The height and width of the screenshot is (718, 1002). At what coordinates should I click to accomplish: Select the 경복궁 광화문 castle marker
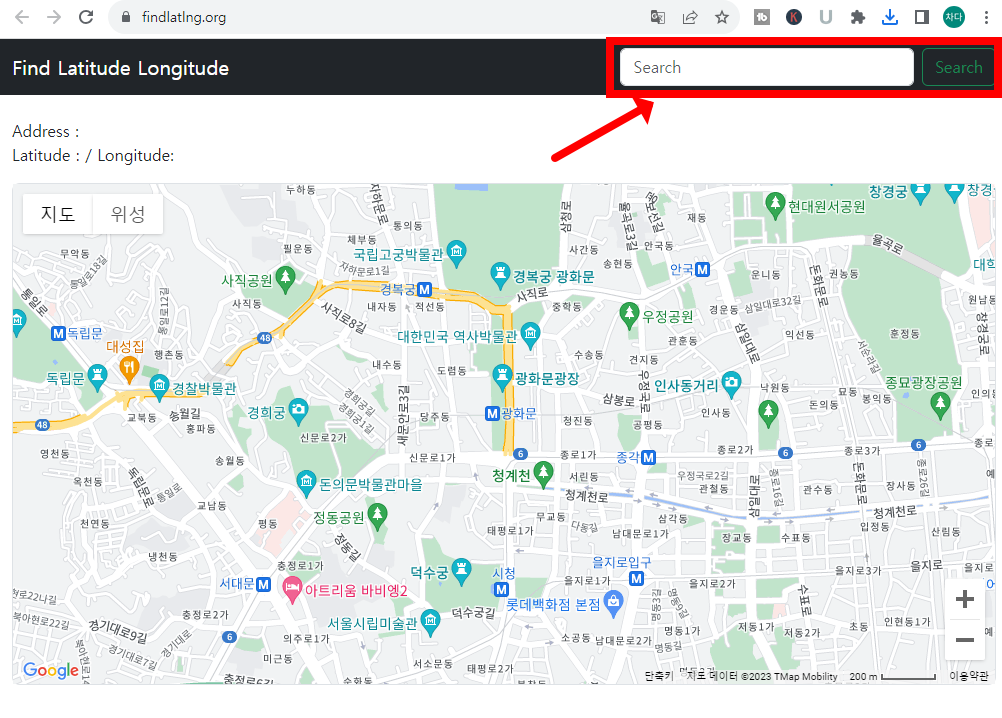click(x=500, y=275)
